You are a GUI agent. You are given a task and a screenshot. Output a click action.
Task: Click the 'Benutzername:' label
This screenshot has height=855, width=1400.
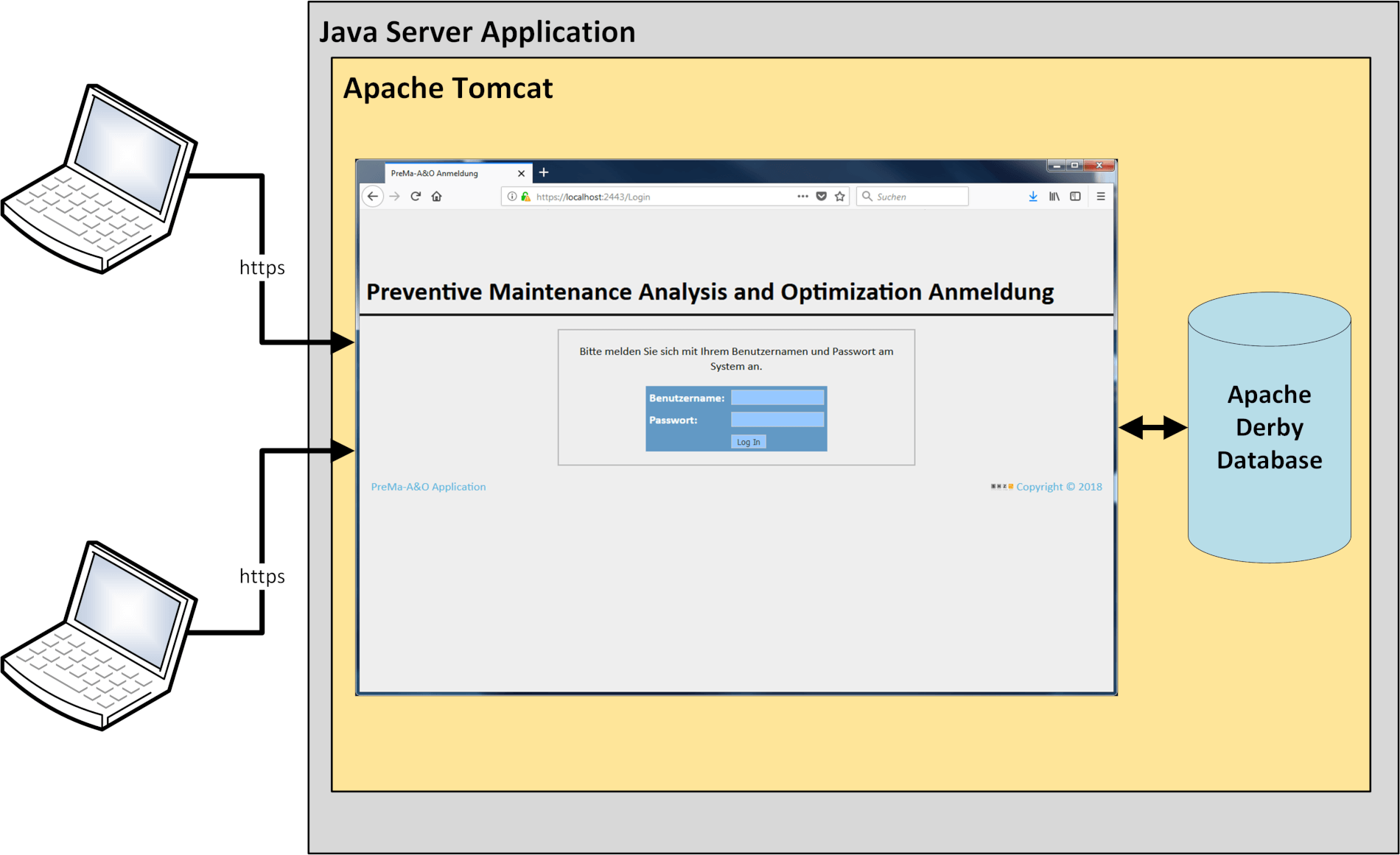687,398
